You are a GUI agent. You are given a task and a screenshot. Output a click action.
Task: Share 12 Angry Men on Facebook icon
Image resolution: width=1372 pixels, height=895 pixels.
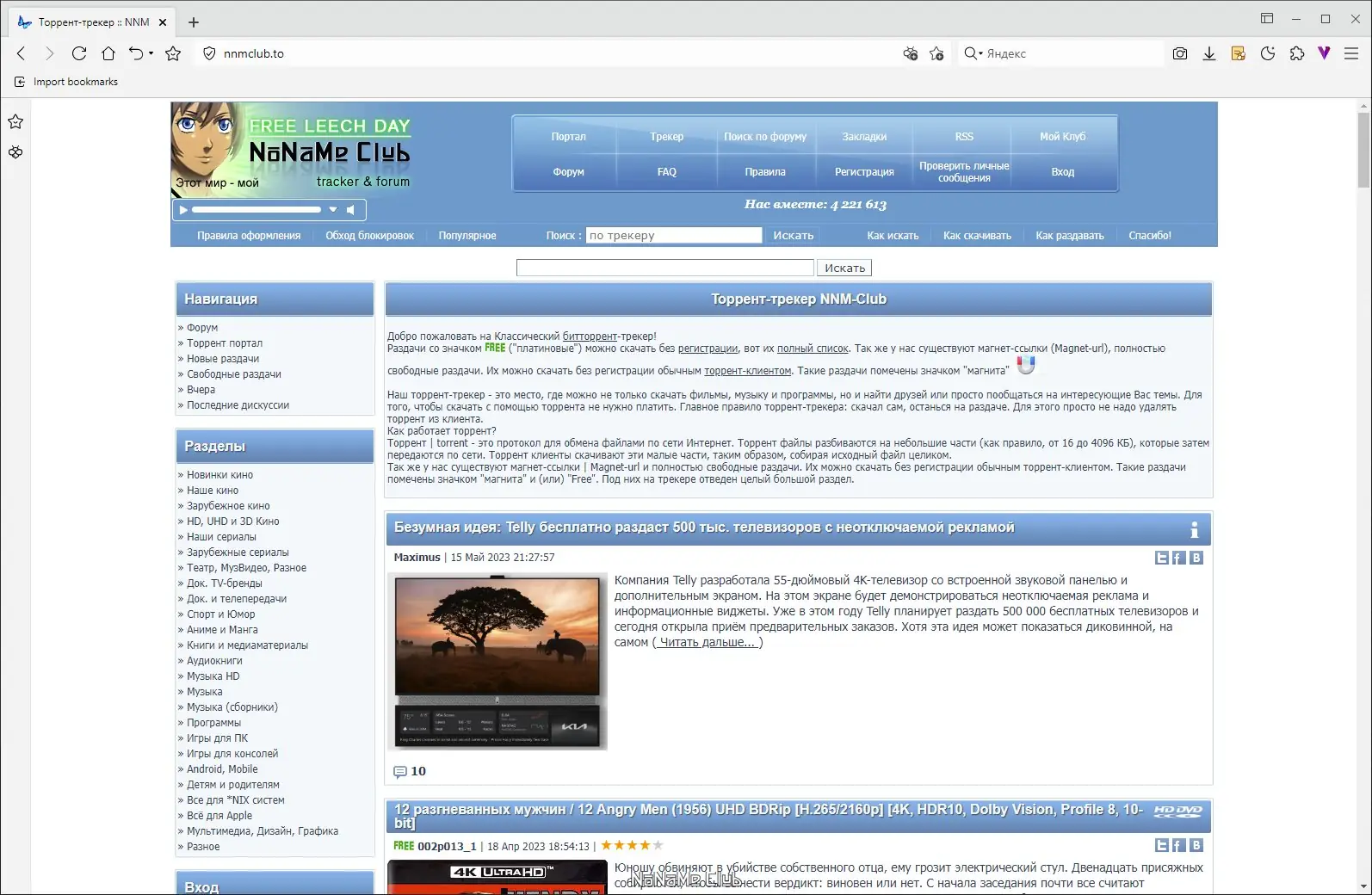1179,846
